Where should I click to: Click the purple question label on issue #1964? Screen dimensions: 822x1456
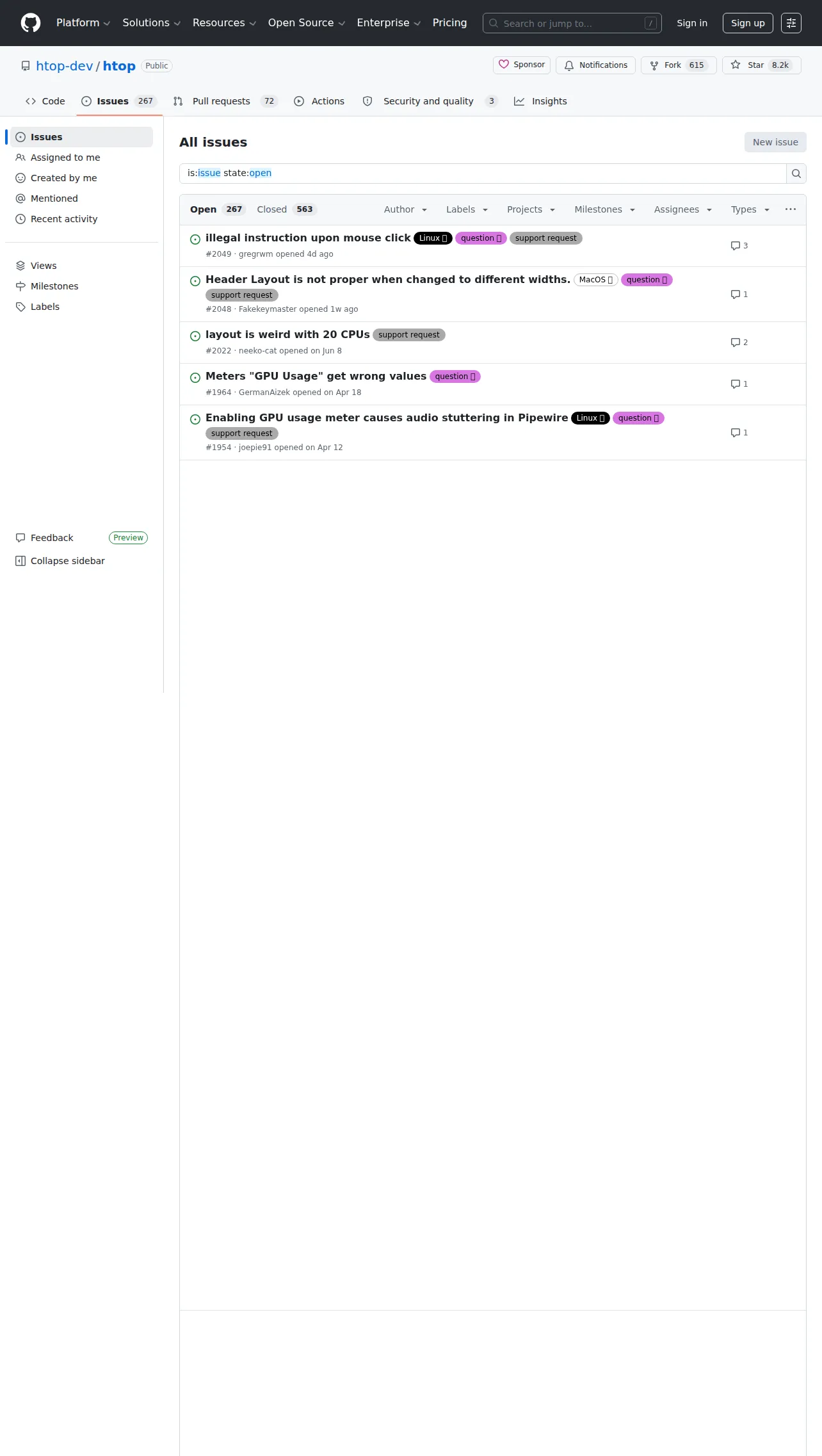[455, 376]
